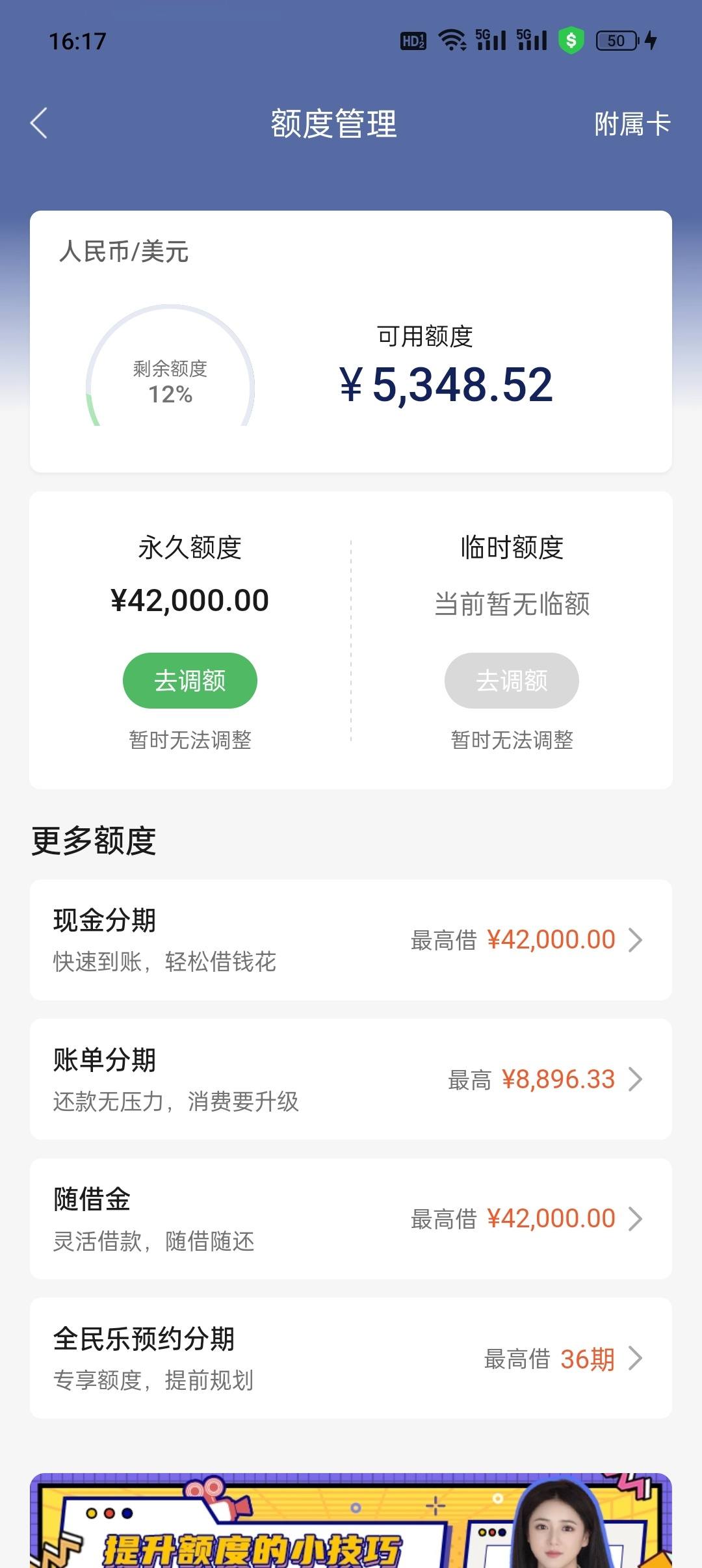Open 附属卡 in the header

coord(632,124)
